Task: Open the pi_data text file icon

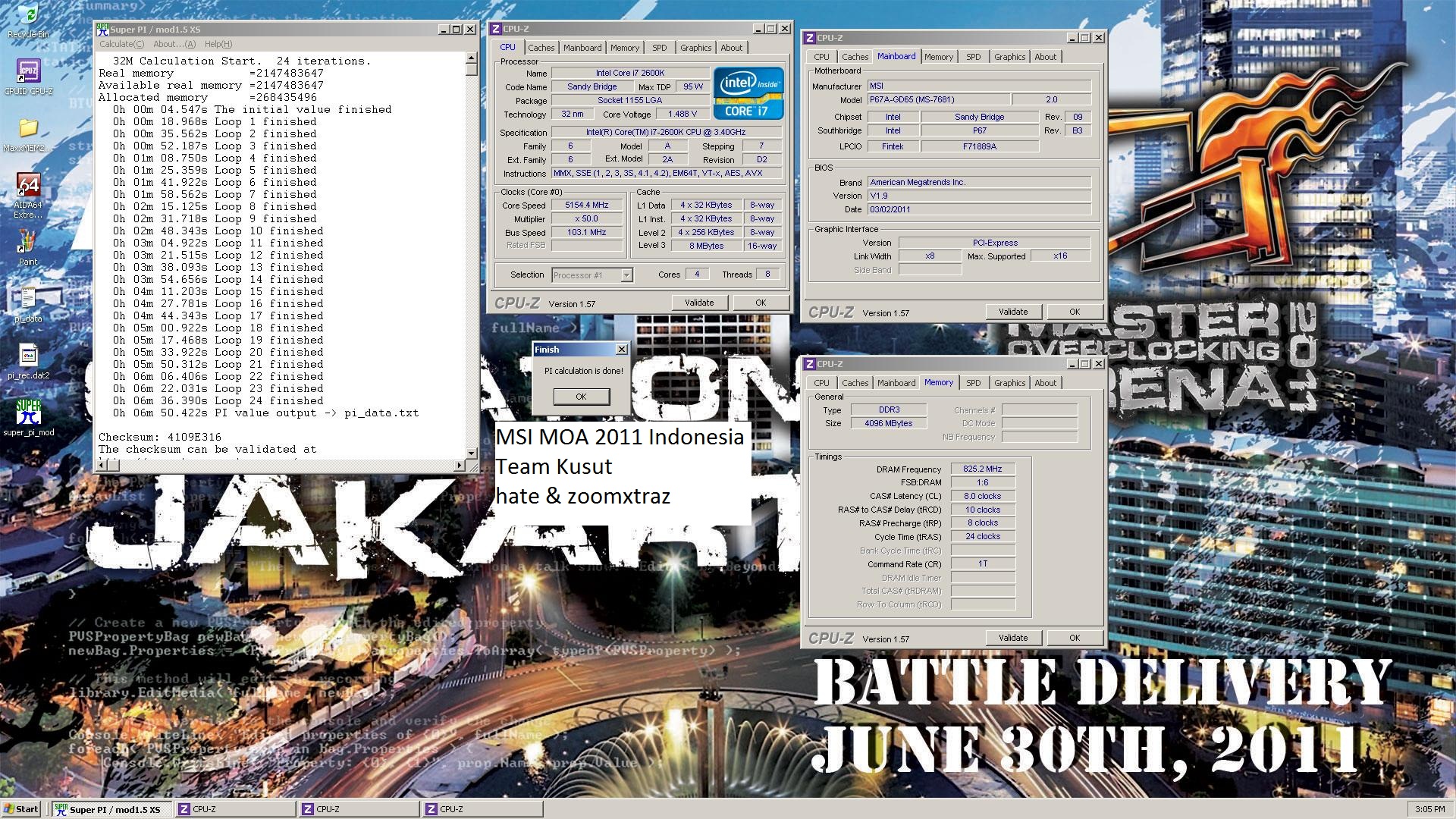Action: 28,300
